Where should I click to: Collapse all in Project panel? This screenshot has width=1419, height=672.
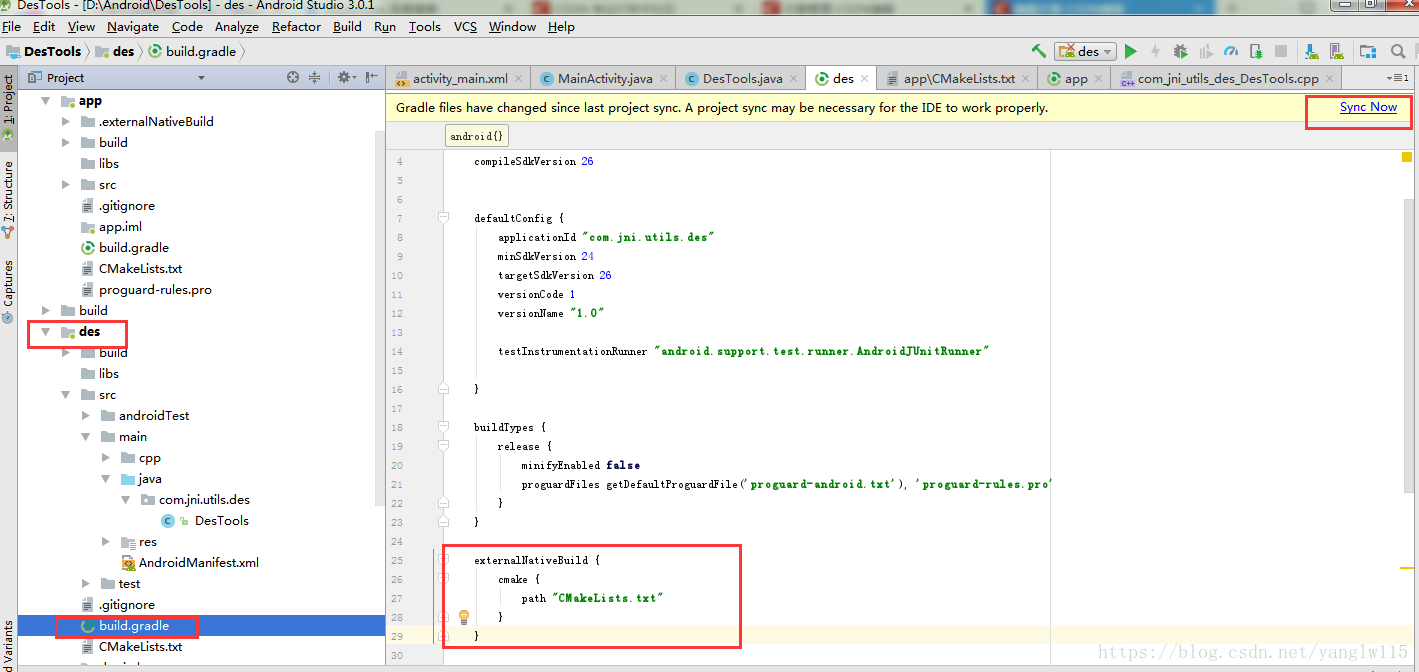pyautogui.click(x=314, y=77)
